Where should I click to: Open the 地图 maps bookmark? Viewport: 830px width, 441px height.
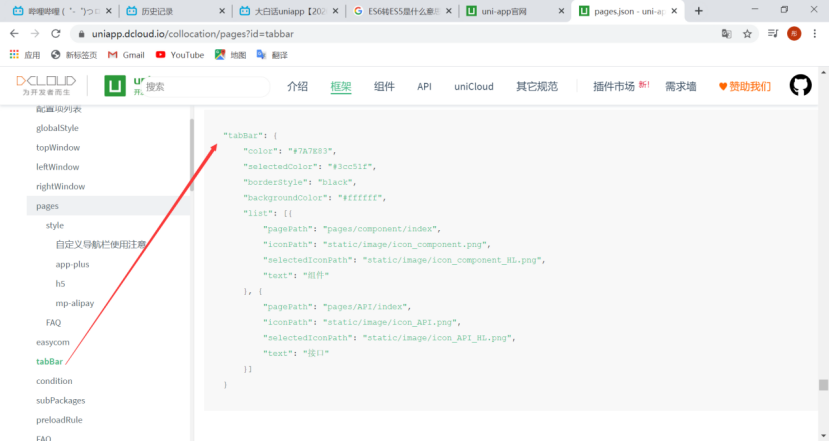(230, 55)
